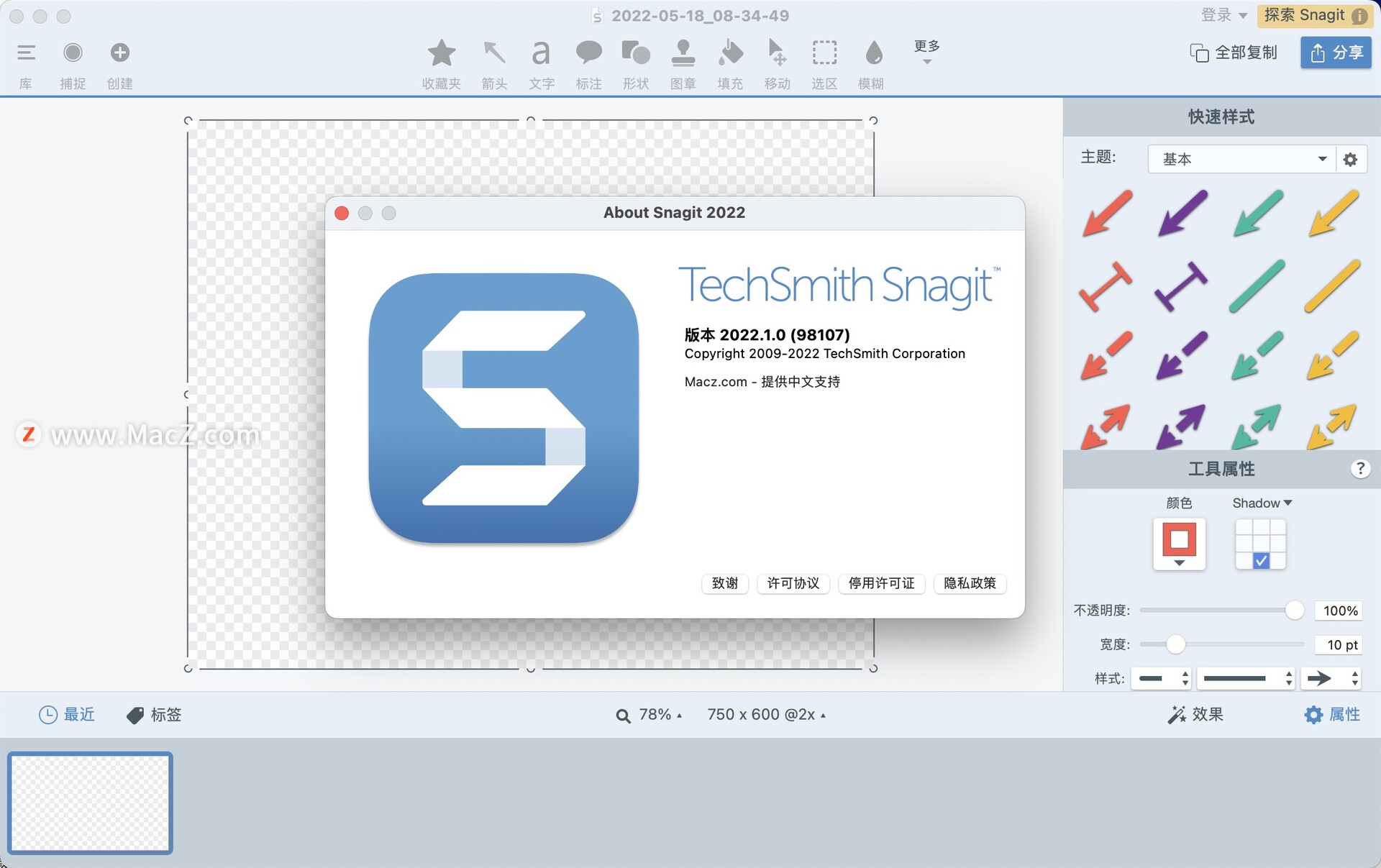The width and height of the screenshot is (1381, 868).
Task: Click the width slider handle
Action: [1175, 644]
